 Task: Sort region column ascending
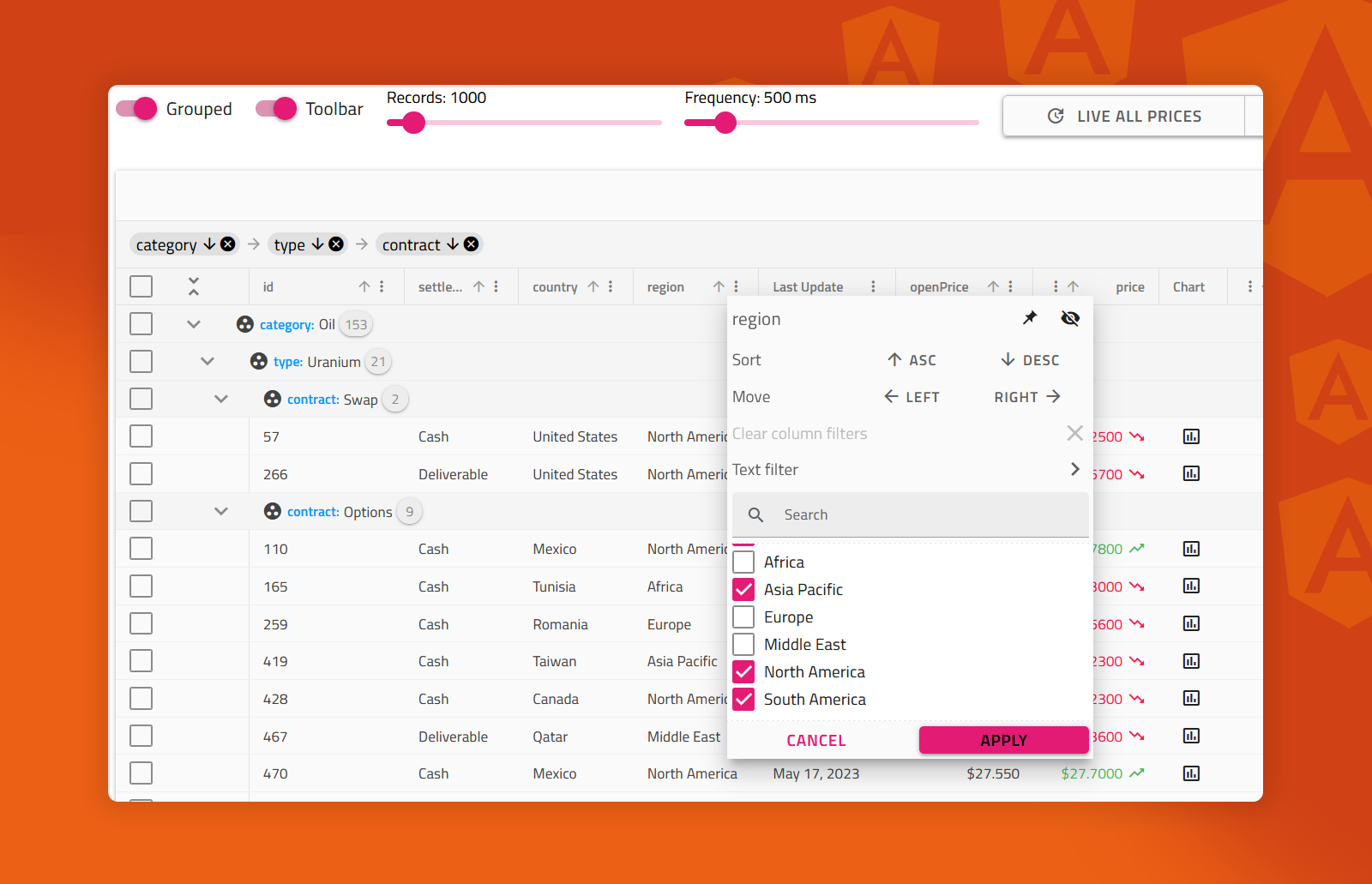tap(912, 360)
